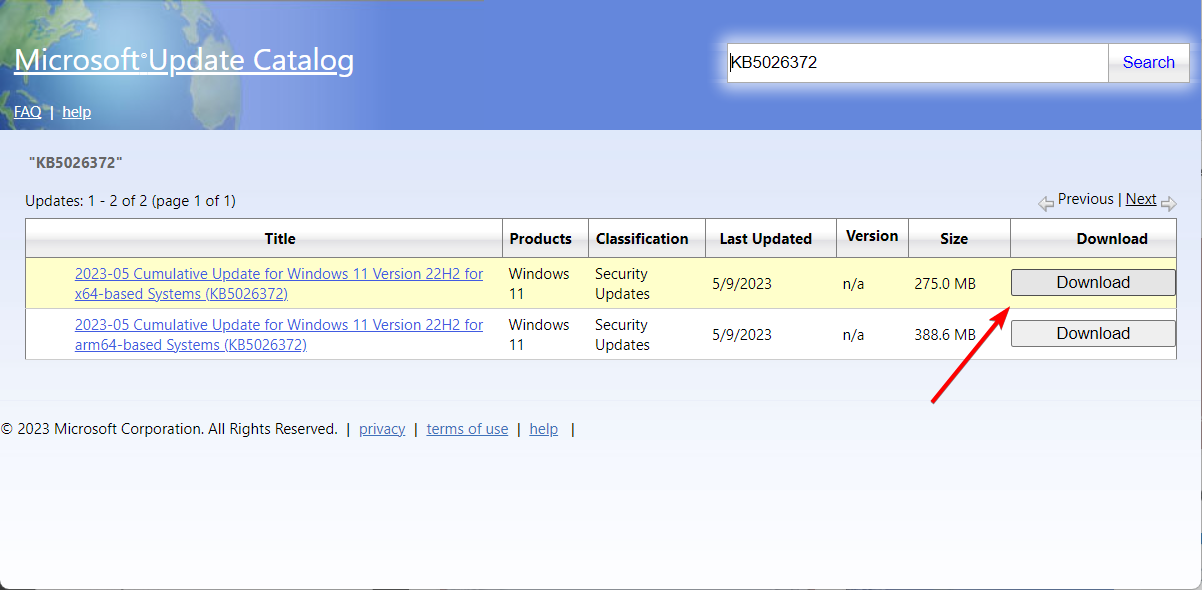
Task: Download the 275.0 MB x64 update
Action: pyautogui.click(x=1093, y=283)
